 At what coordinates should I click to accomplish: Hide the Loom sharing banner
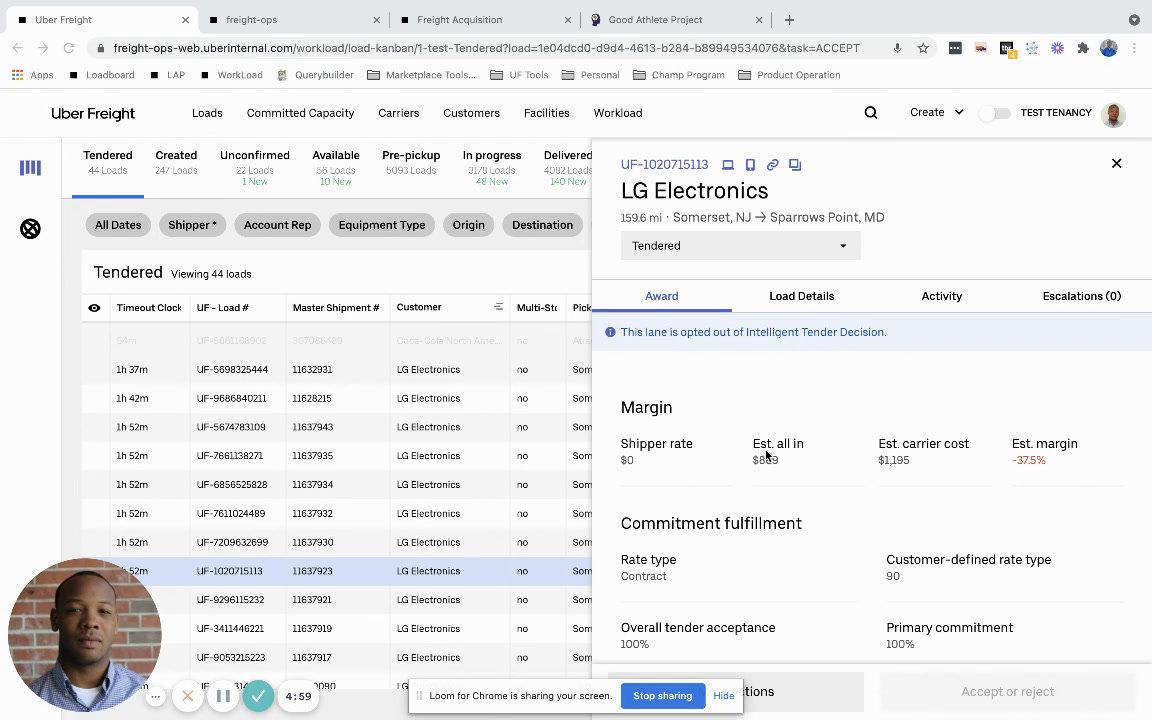point(724,696)
